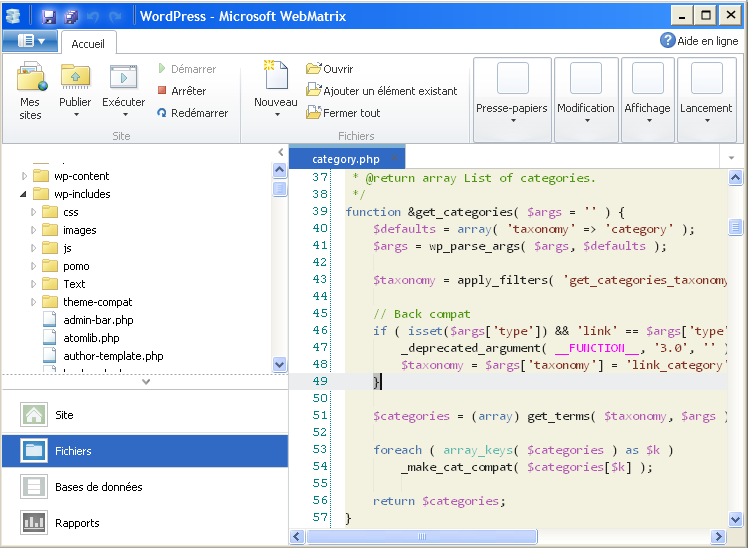Click the Exécuter icon in ribbon
Viewport: 748px width, 548px height.
coord(123,77)
